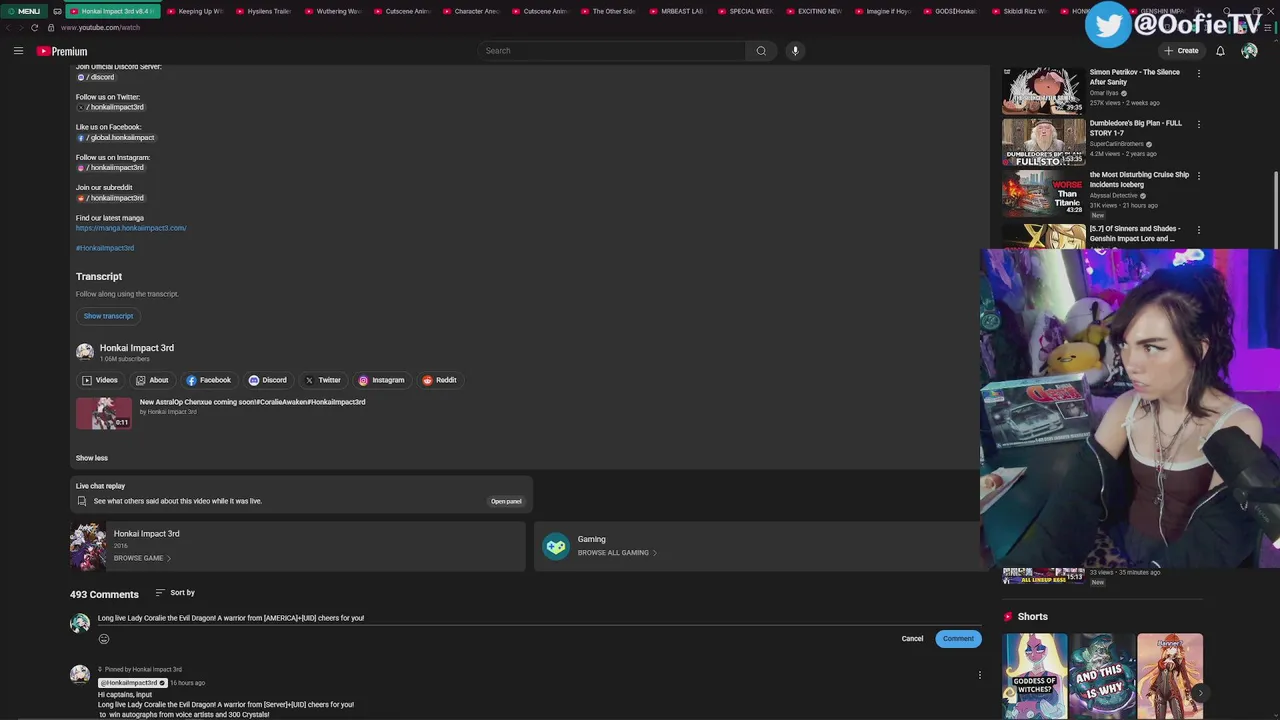This screenshot has height=720, width=1280.
Task: Switch to Skibidi Rizz tab
Action: (1020, 11)
